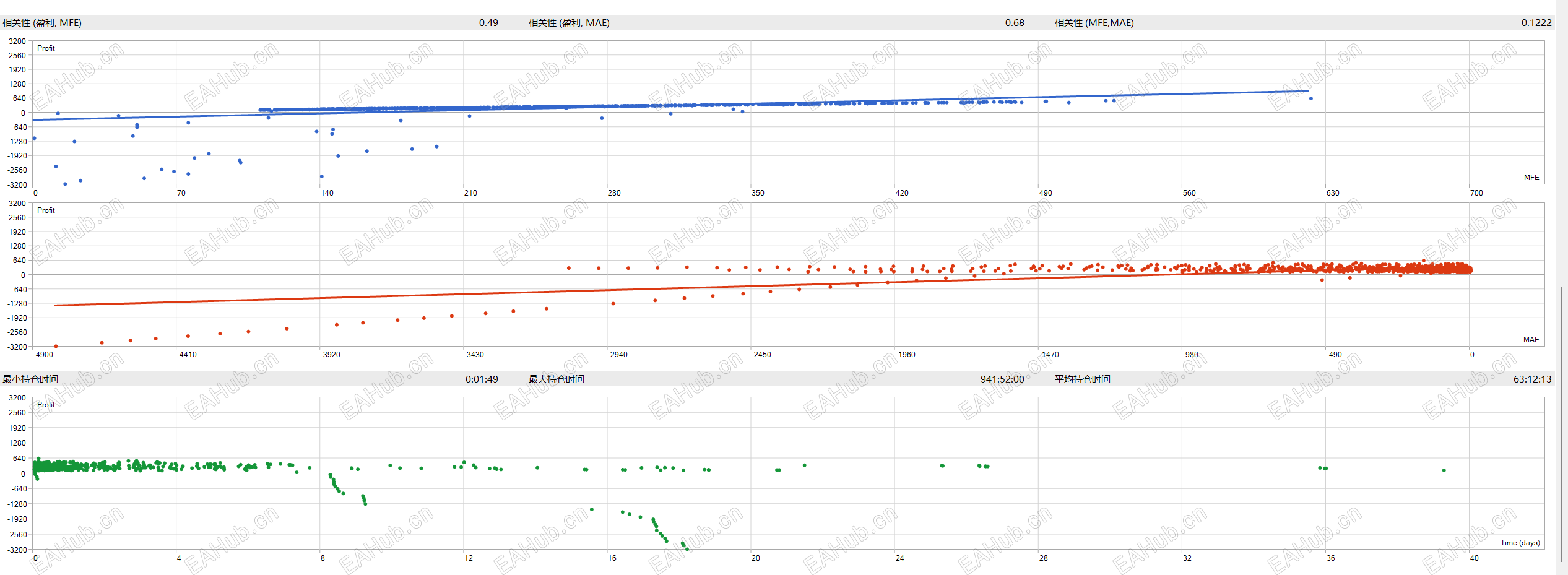Click the blue regression line in the MFE chart
Viewport: 1568px width, 575px height.
[670, 105]
